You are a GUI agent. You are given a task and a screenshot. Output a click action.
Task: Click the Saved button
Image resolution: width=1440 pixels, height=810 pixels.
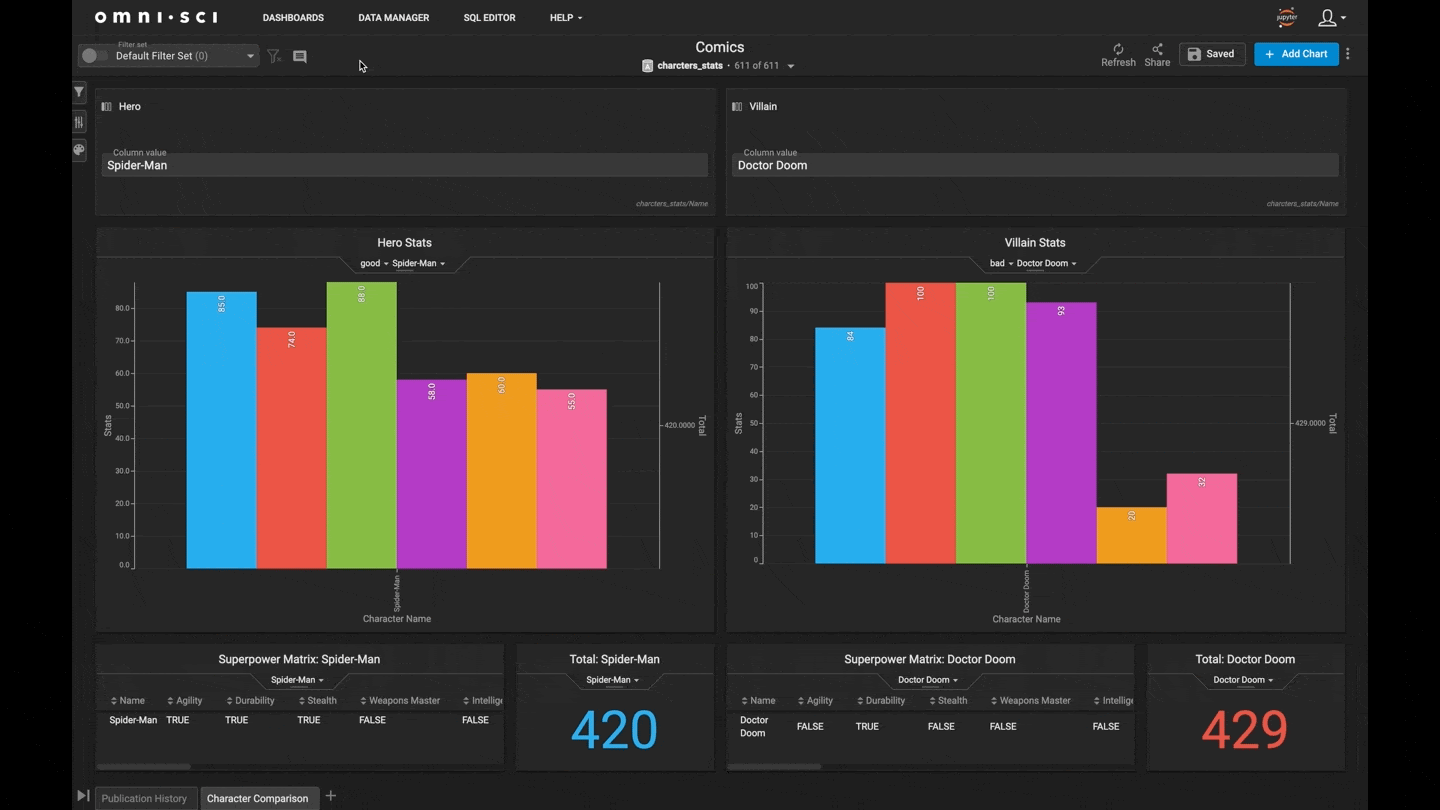click(1211, 54)
